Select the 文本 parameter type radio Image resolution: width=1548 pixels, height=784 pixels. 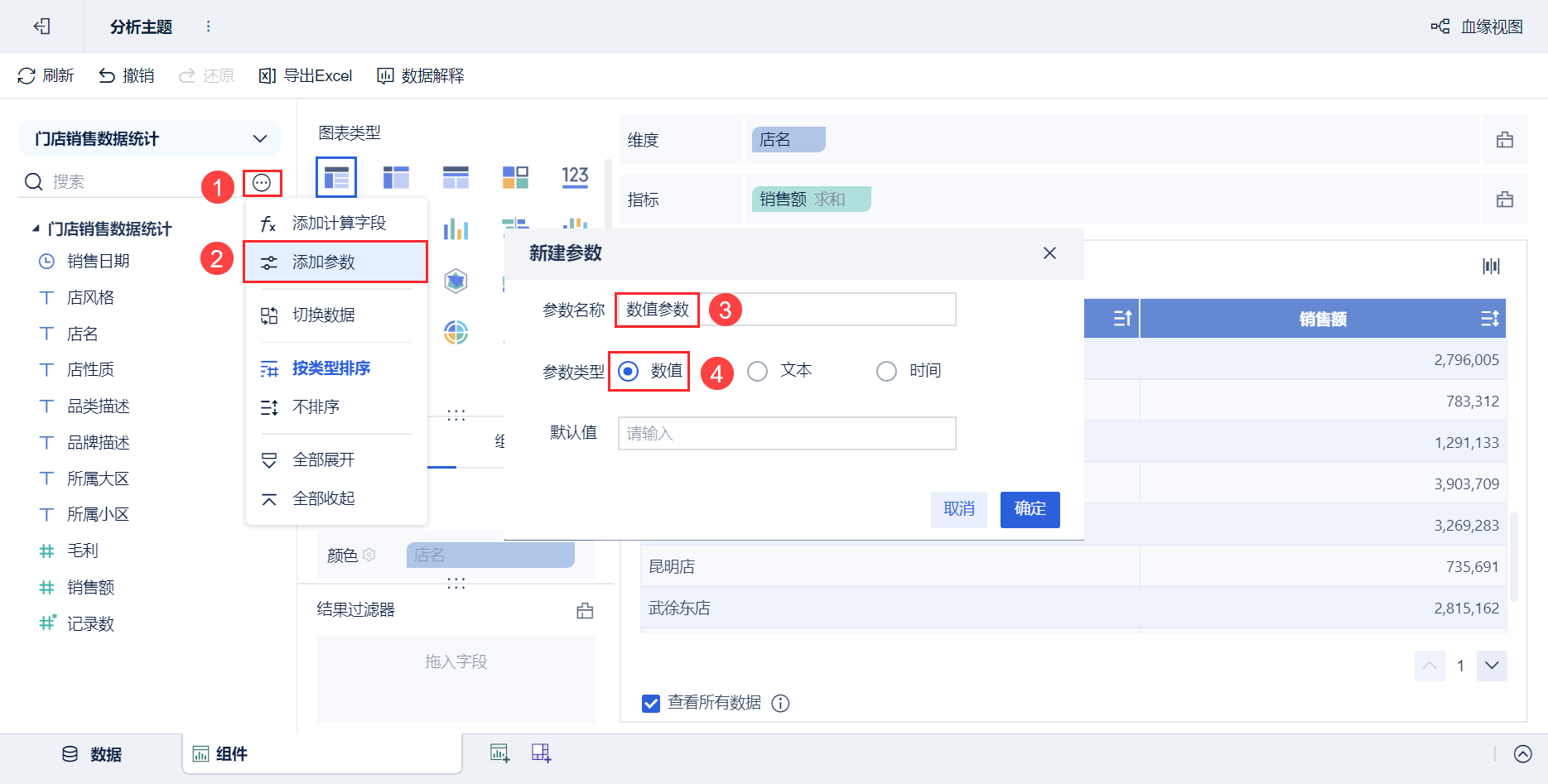(758, 372)
